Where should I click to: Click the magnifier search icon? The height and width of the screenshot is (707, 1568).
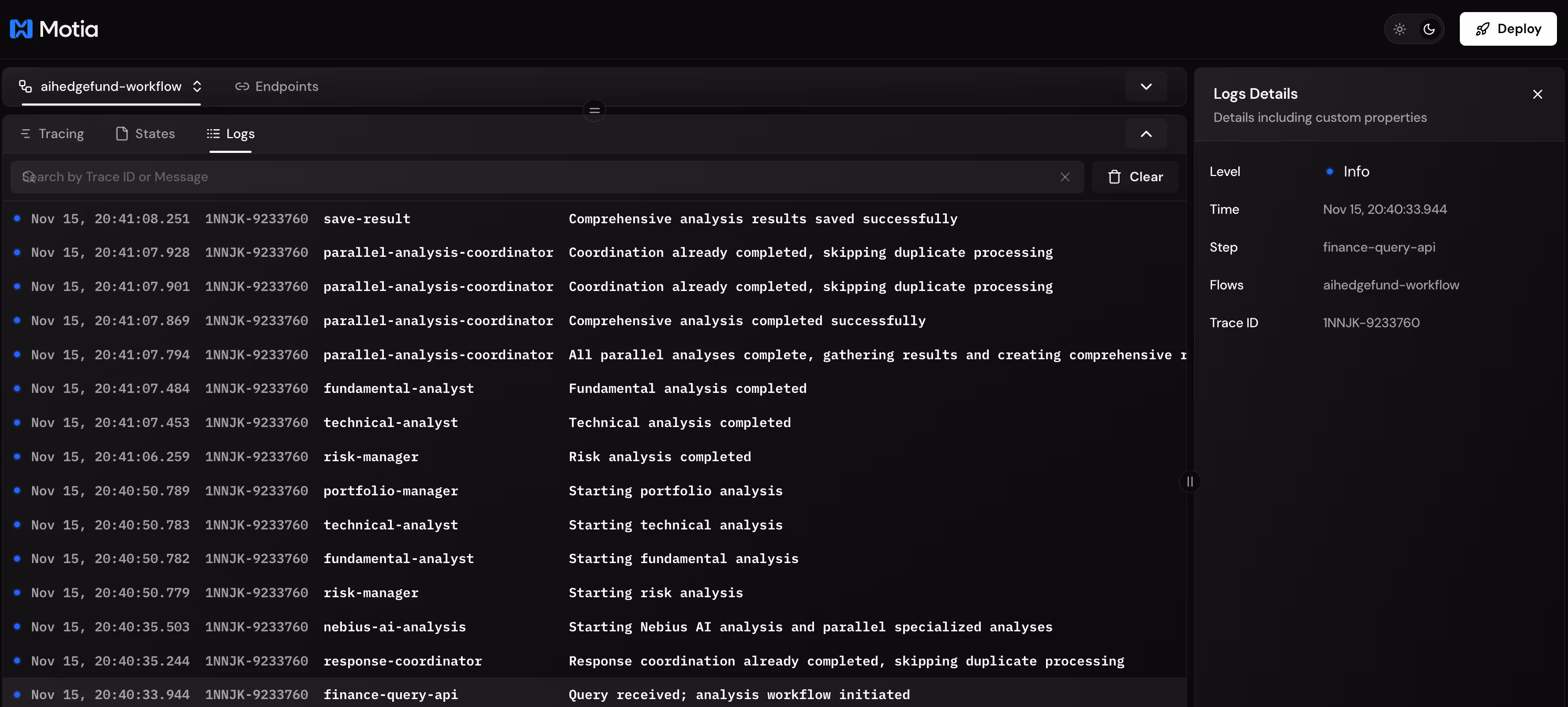28,176
